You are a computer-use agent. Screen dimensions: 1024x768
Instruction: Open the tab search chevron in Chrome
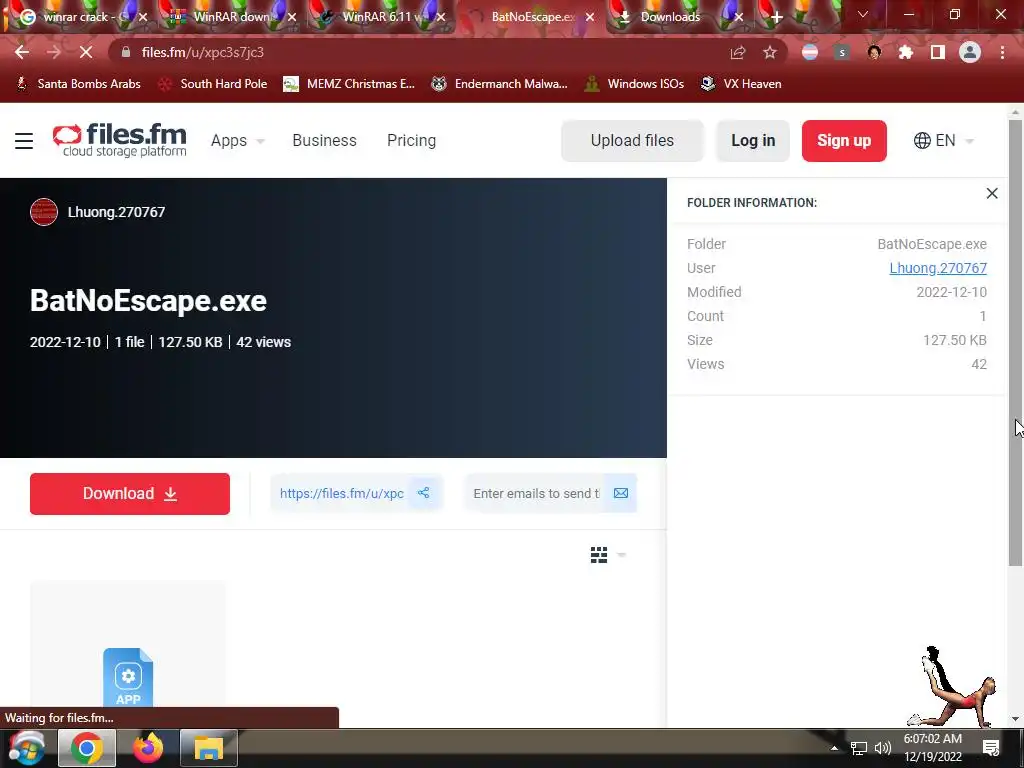(x=863, y=14)
